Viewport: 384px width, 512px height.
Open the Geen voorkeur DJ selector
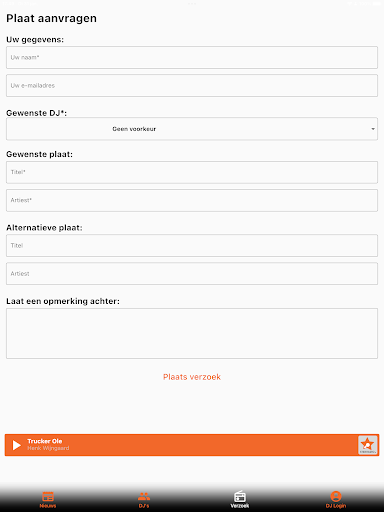(x=192, y=129)
